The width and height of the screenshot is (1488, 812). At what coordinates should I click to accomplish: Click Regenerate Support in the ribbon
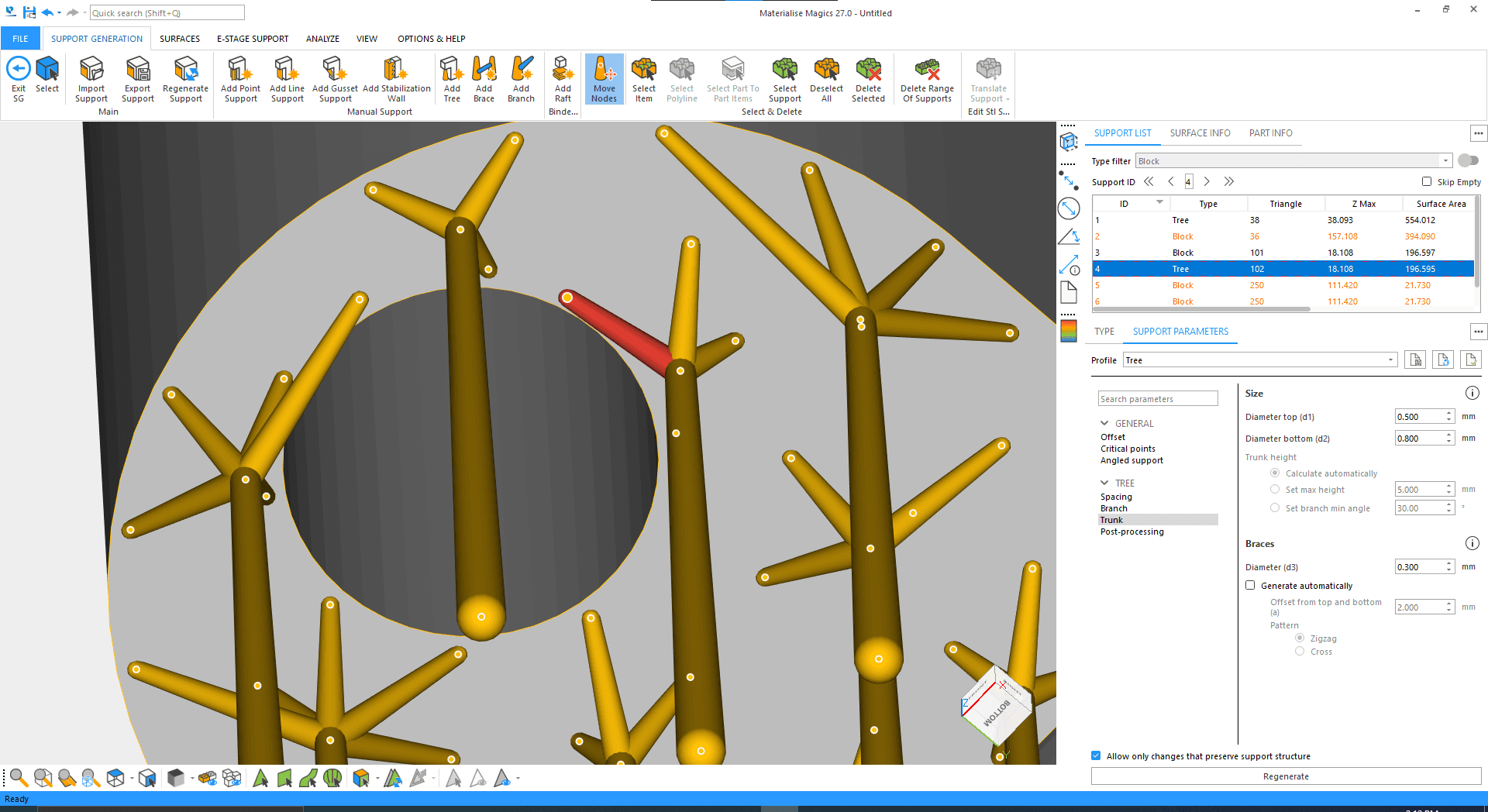click(x=186, y=79)
